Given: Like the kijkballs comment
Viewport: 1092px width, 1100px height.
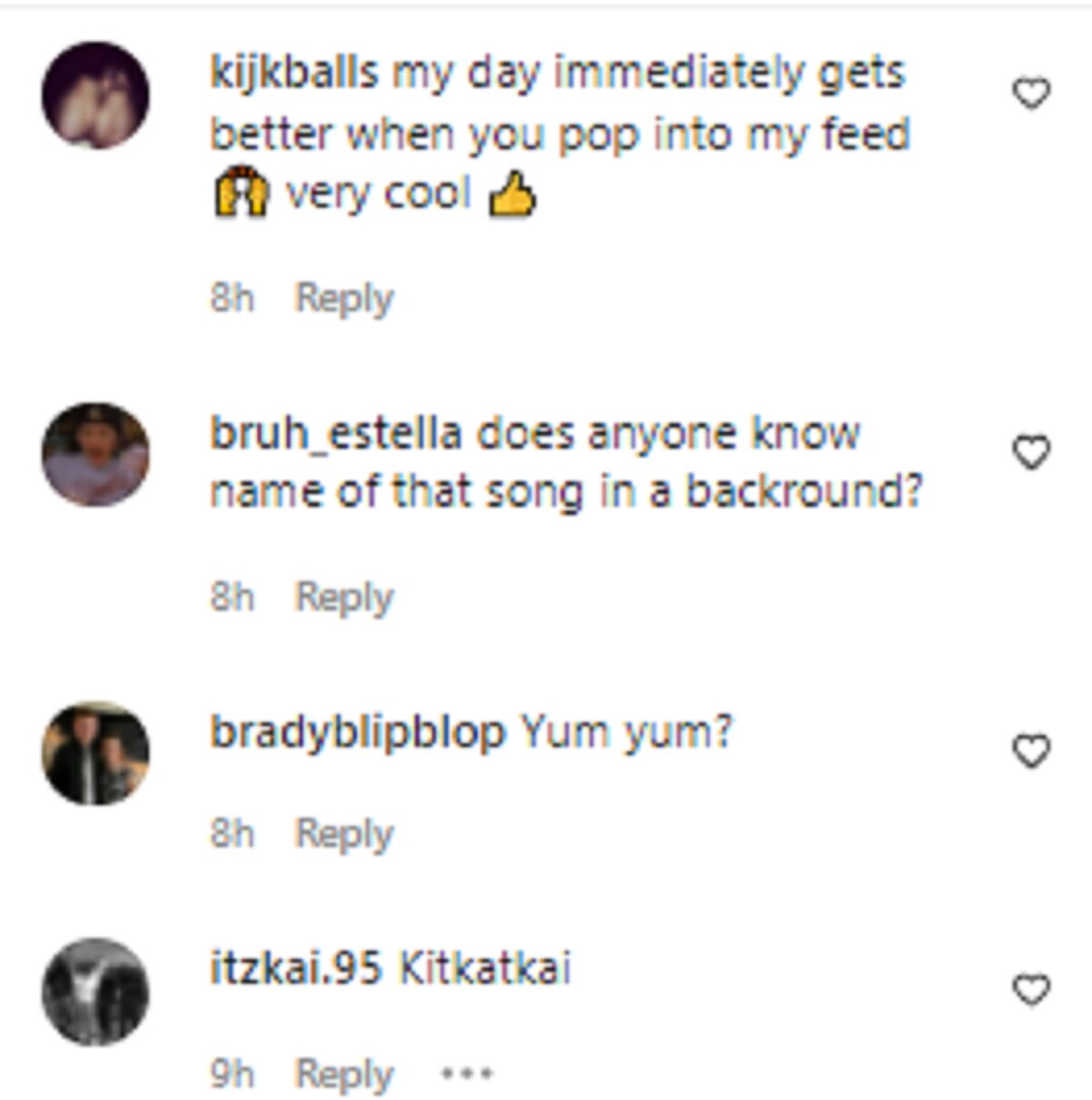Looking at the screenshot, I should tap(1031, 94).
